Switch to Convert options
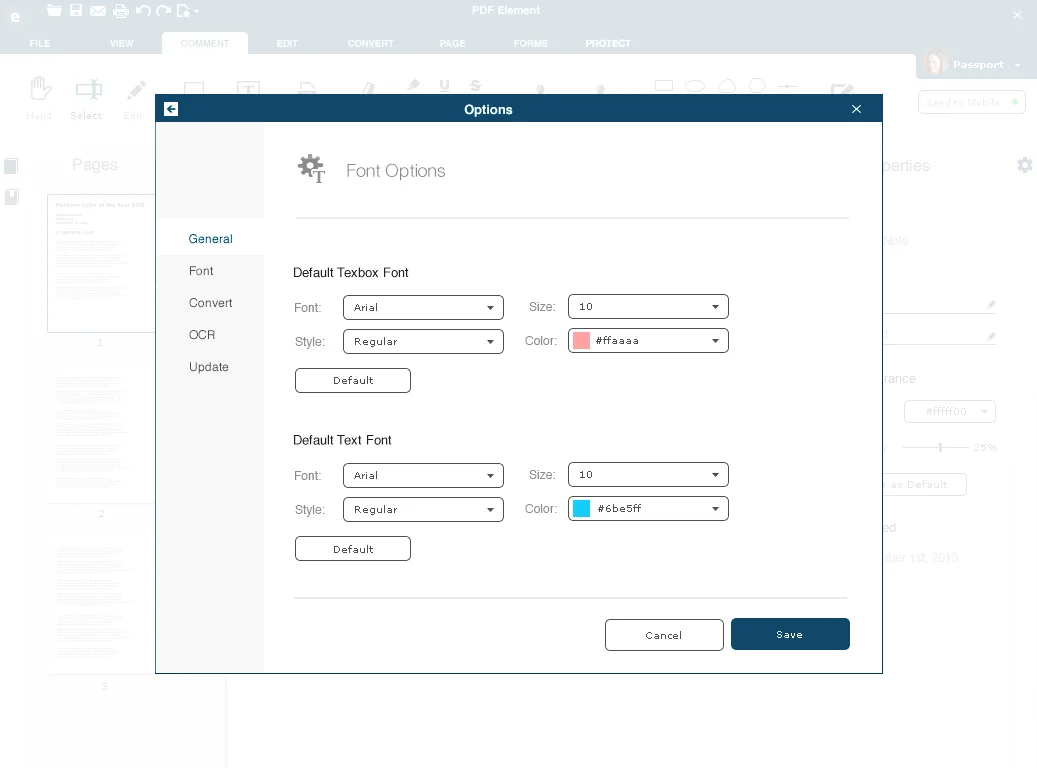Image resolution: width=1037 pixels, height=768 pixels. [x=210, y=303]
